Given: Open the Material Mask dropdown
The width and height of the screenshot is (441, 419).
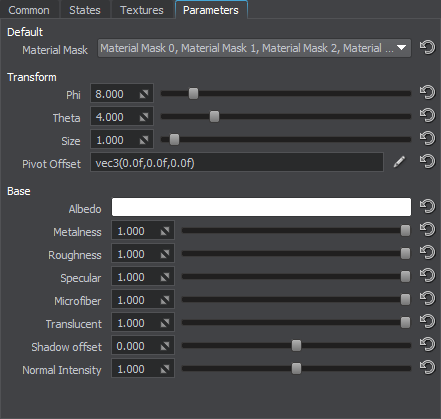Looking at the screenshot, I should 254,48.
